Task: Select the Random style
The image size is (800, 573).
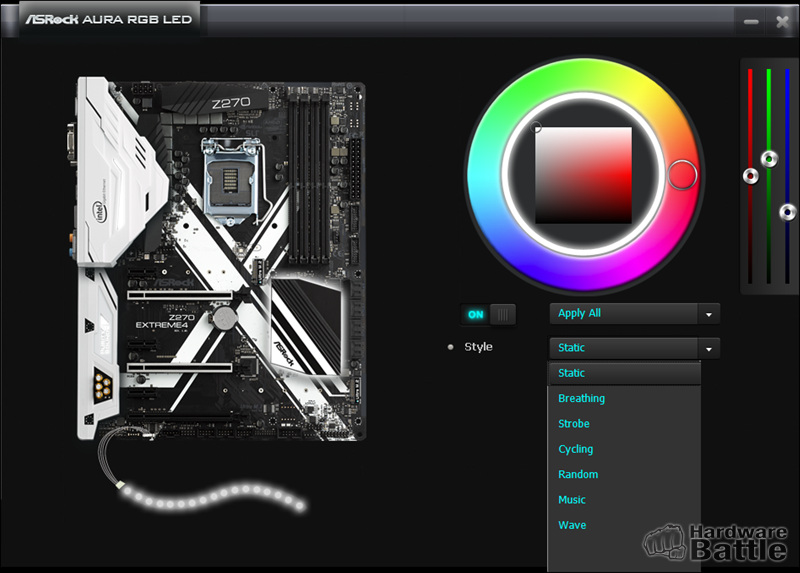Action: [x=624, y=475]
